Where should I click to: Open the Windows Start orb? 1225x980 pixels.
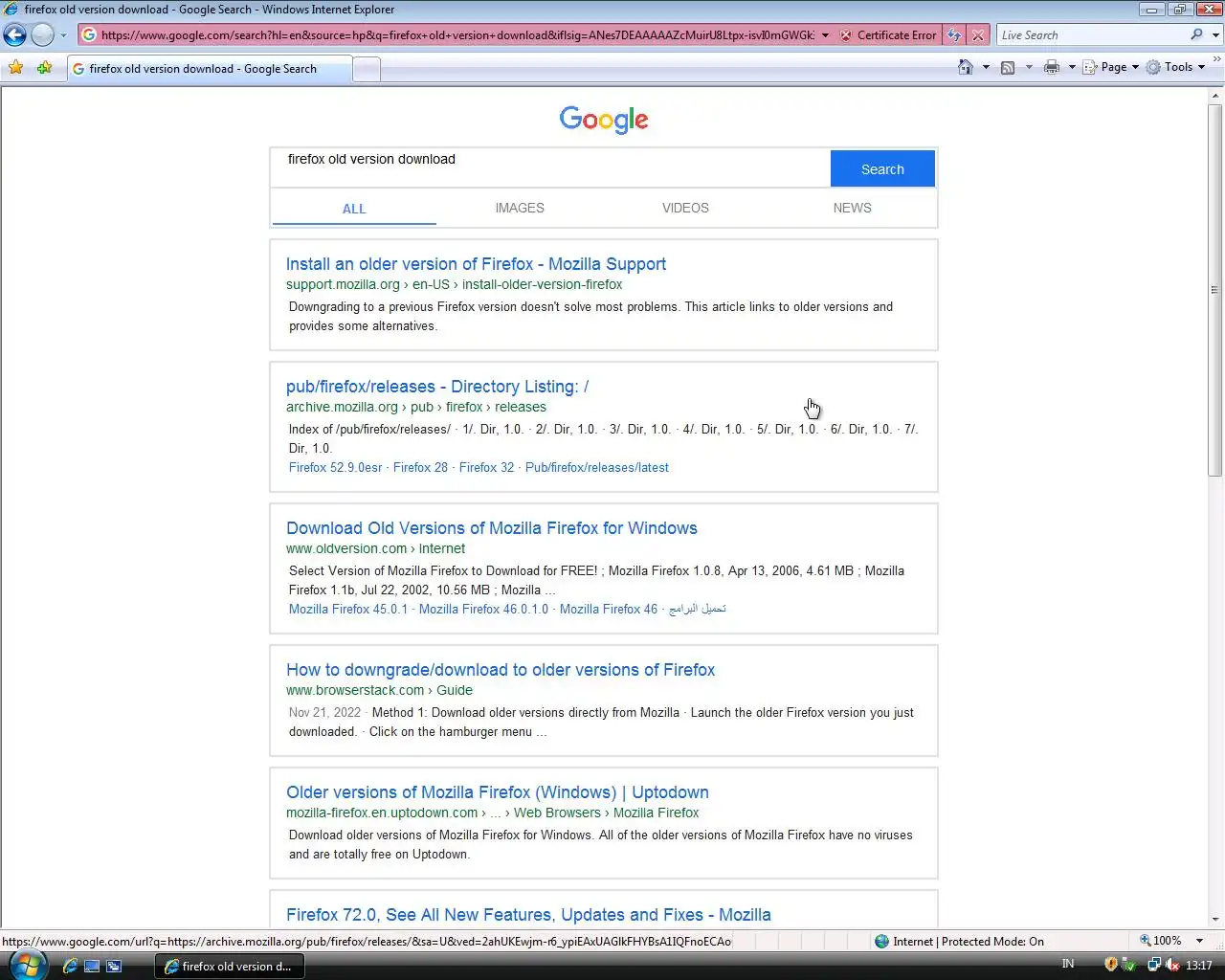tap(26, 965)
